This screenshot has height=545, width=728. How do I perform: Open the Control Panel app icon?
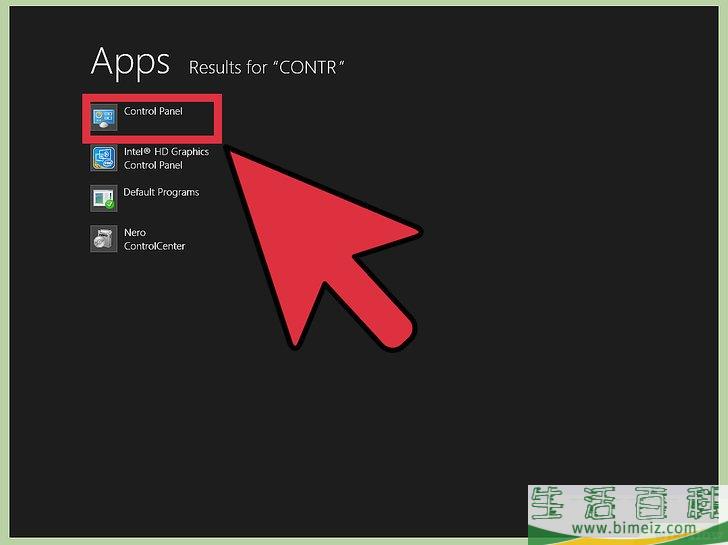tap(104, 117)
